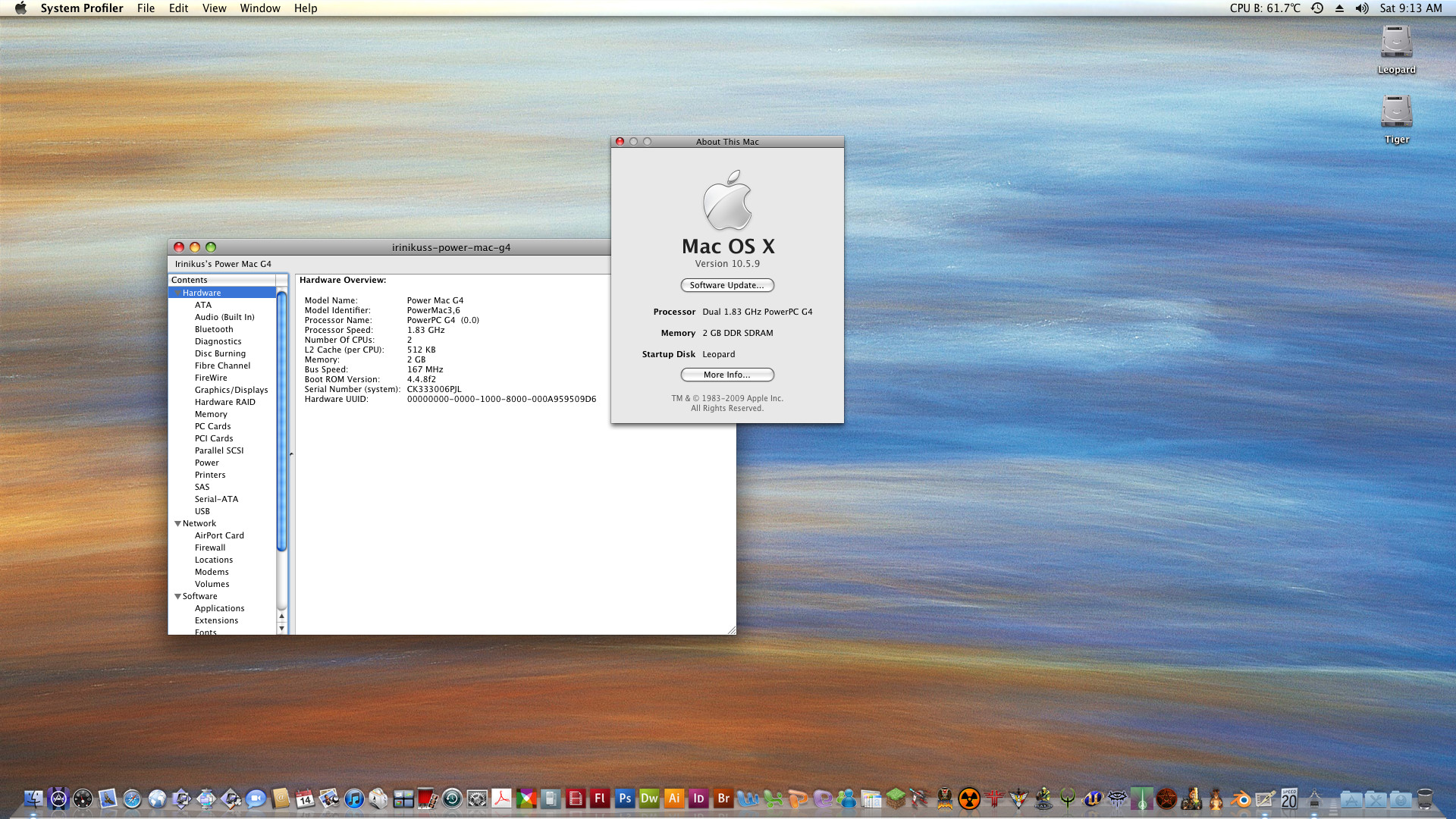Launch iTunes from the dock
Viewport: 1456px width, 819px height.
click(x=354, y=799)
